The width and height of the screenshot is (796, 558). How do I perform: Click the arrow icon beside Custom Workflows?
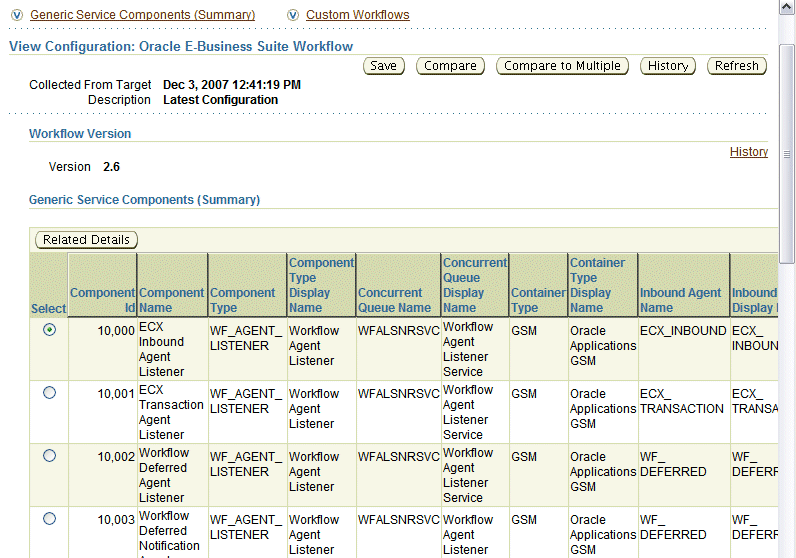(x=293, y=15)
